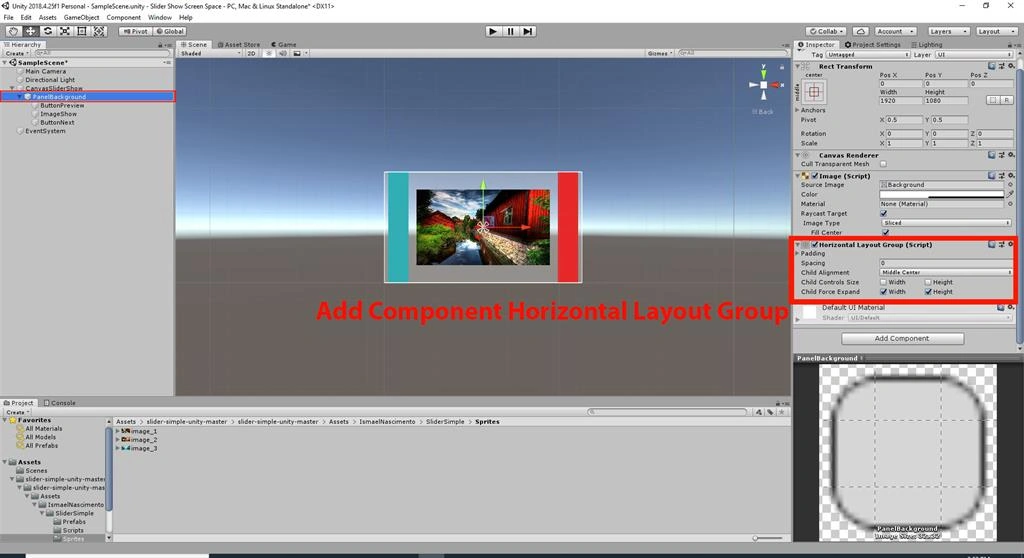The width and height of the screenshot is (1024, 558).
Task: Toggle blueprint mode button
Action: tap(993, 101)
